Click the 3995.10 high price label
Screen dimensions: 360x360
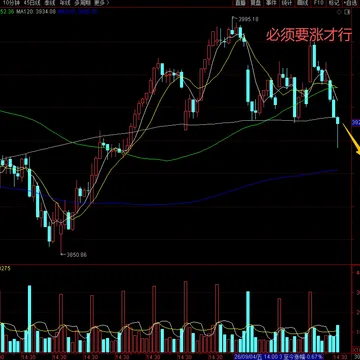tap(248, 19)
